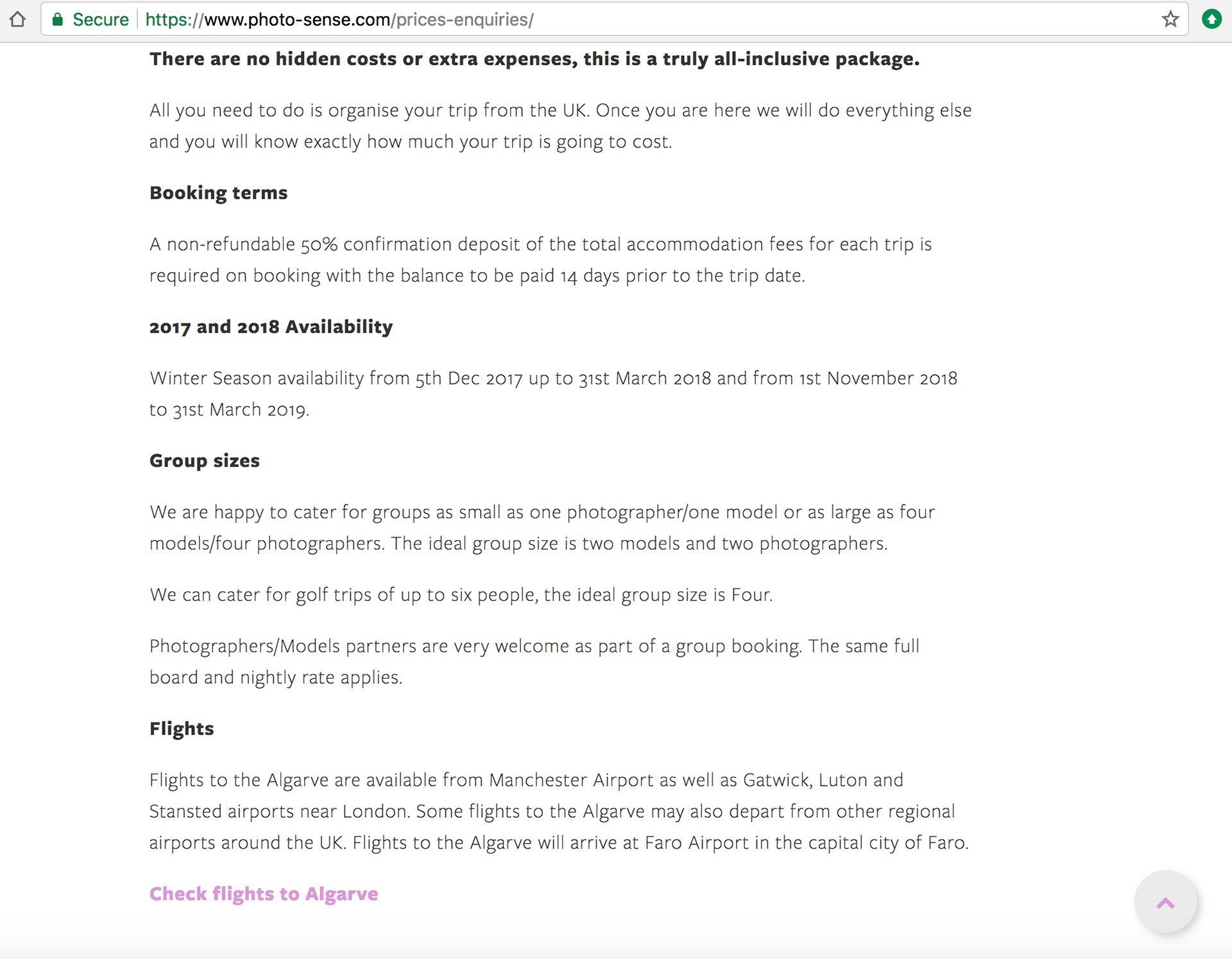Click the Photographers/Models partners paragraph
The height and width of the screenshot is (959, 1232).
click(x=534, y=661)
